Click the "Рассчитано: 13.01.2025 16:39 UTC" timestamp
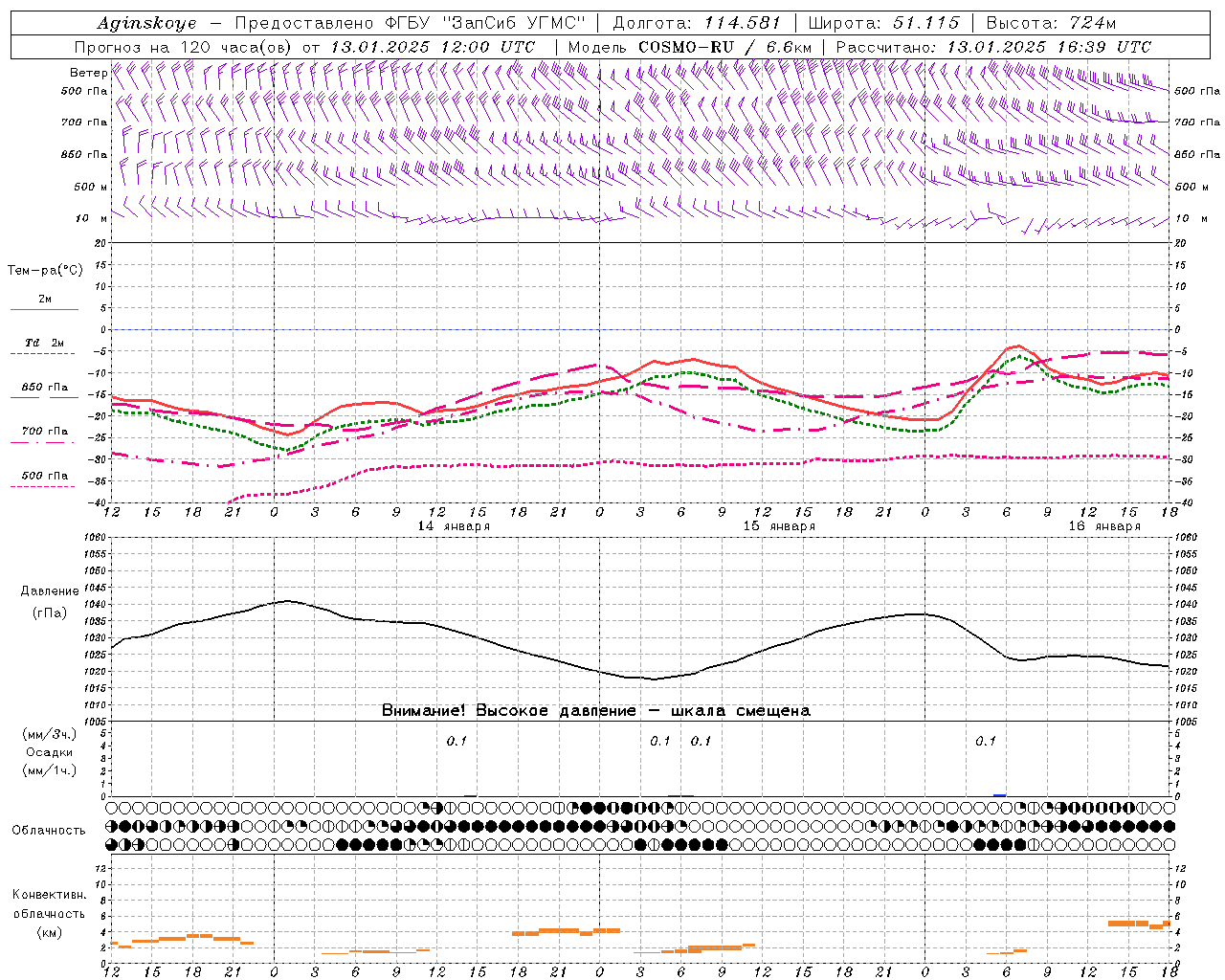1225x980 pixels. (993, 47)
